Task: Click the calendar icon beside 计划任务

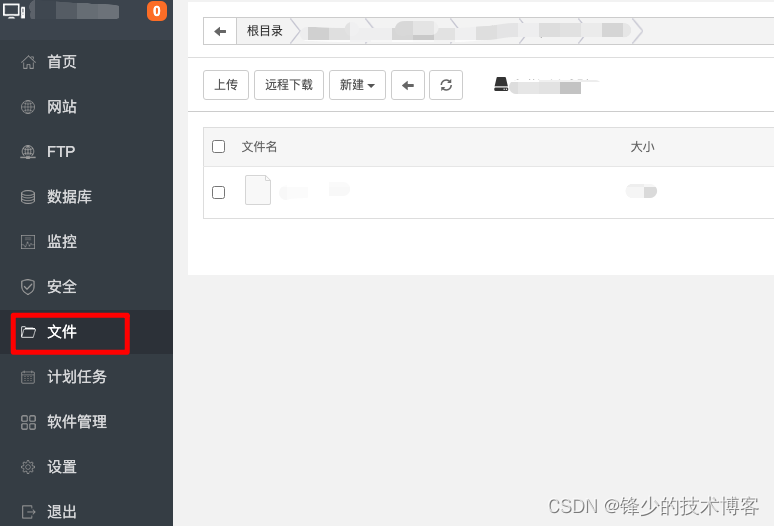Action: (x=28, y=377)
